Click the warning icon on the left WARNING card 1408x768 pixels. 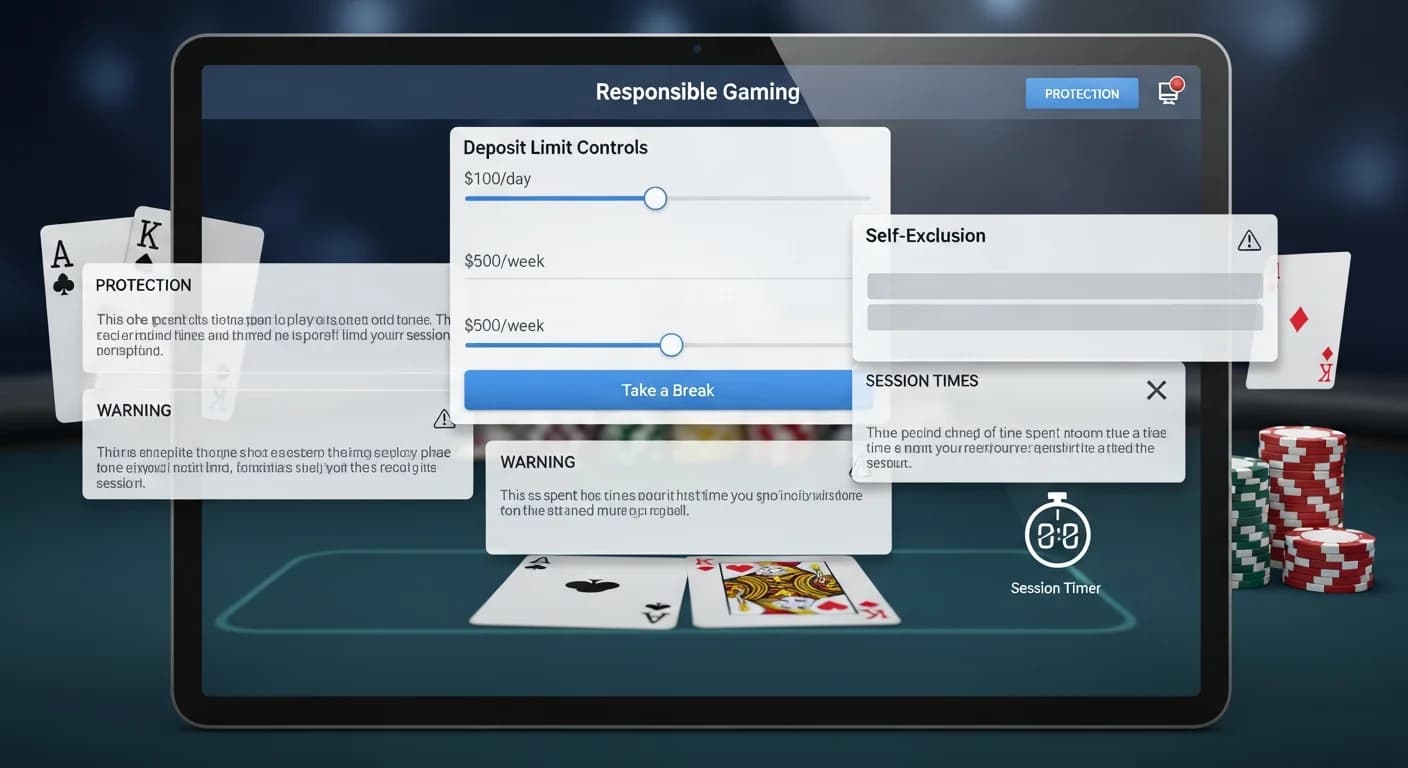coord(444,419)
